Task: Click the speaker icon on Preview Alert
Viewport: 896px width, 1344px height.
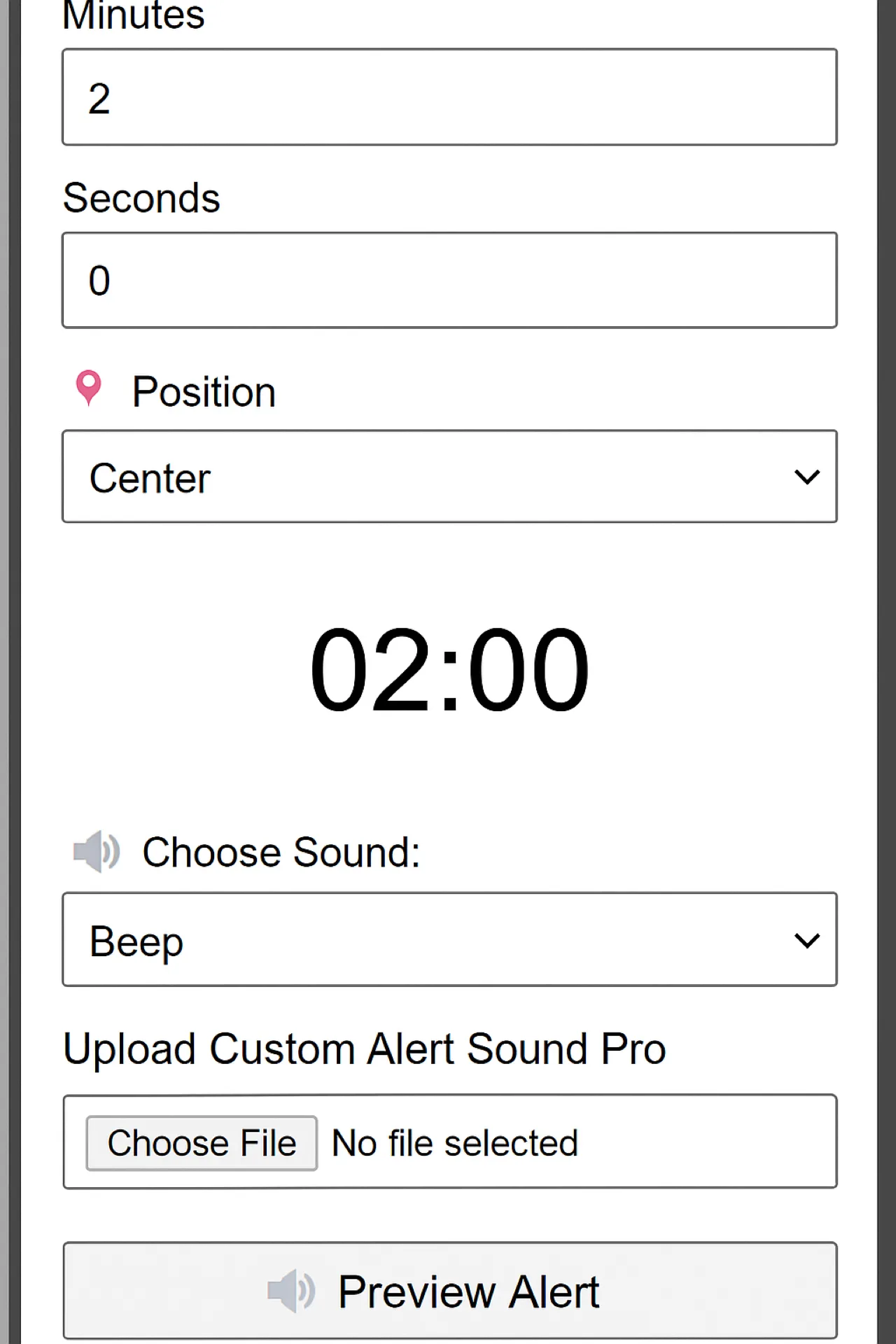Action: coord(292,1290)
